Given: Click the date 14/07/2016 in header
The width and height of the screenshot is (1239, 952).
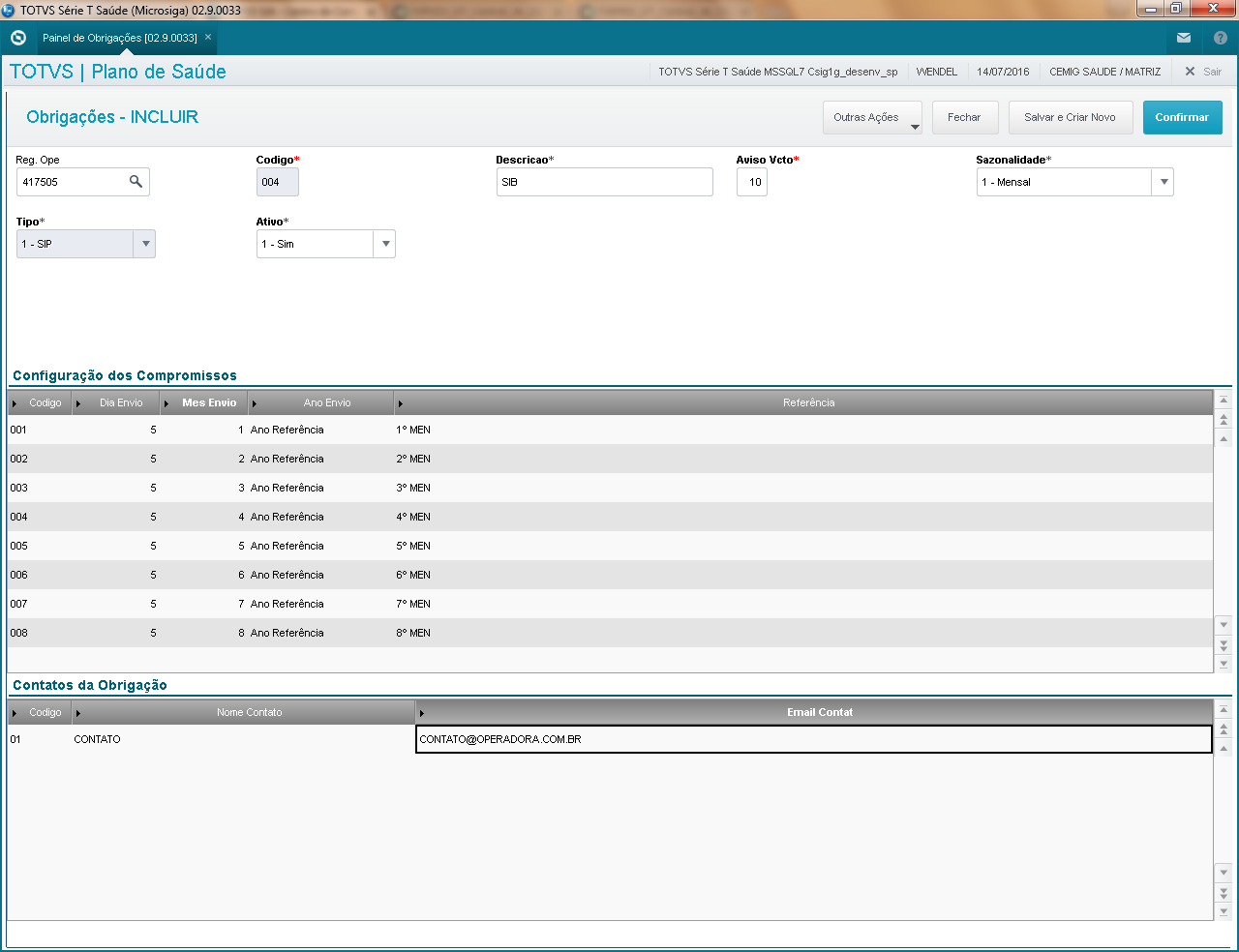Looking at the screenshot, I should (1003, 72).
